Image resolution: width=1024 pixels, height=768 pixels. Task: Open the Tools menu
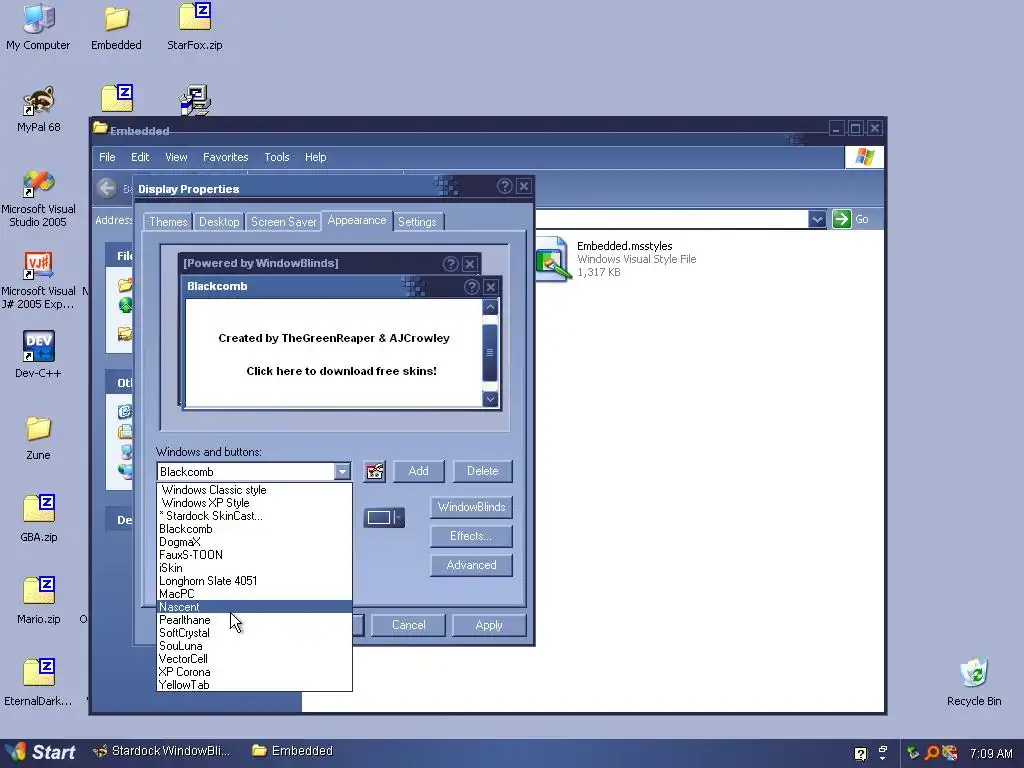[277, 157]
